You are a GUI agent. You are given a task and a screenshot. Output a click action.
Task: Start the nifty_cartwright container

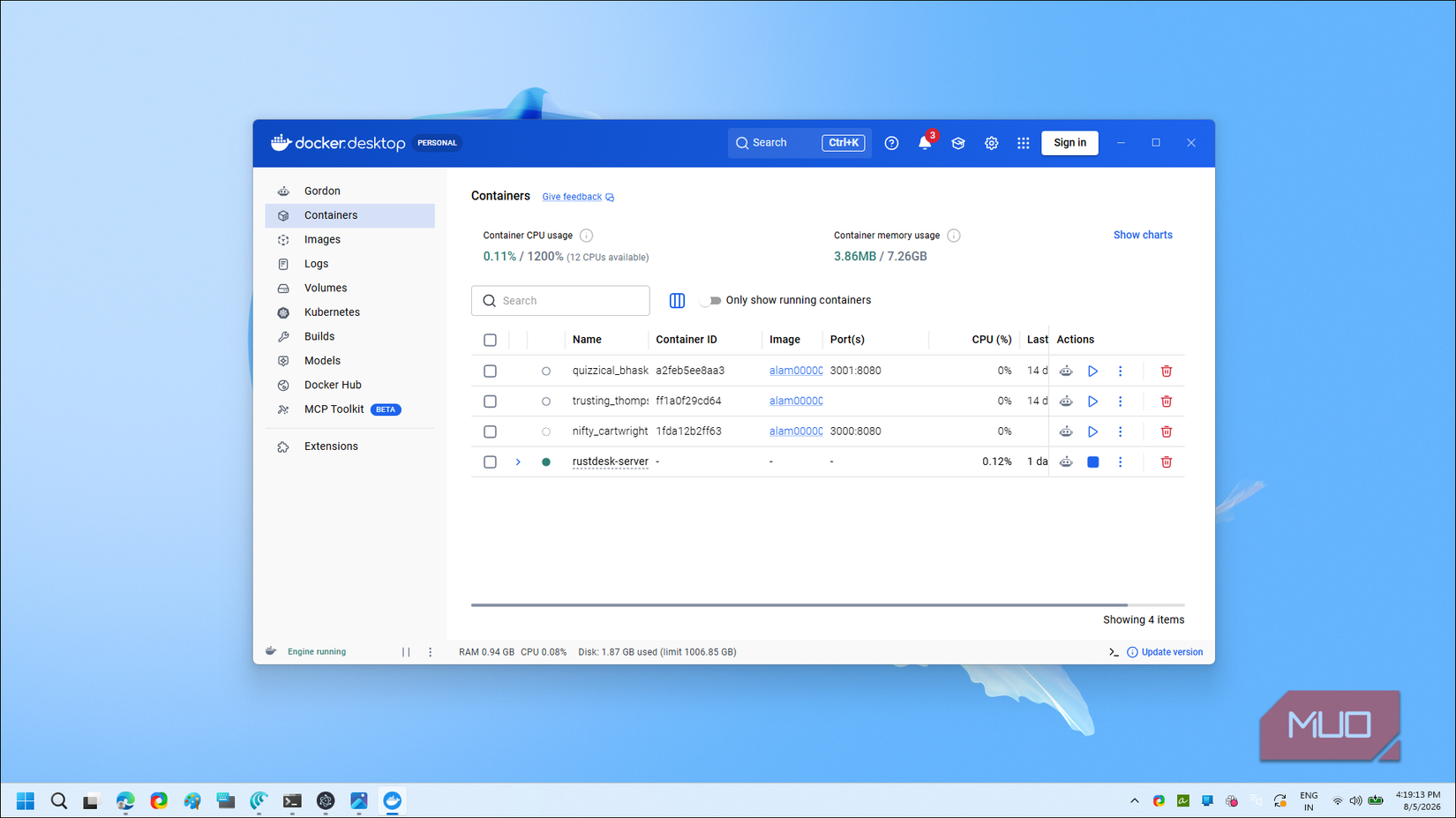click(x=1092, y=432)
